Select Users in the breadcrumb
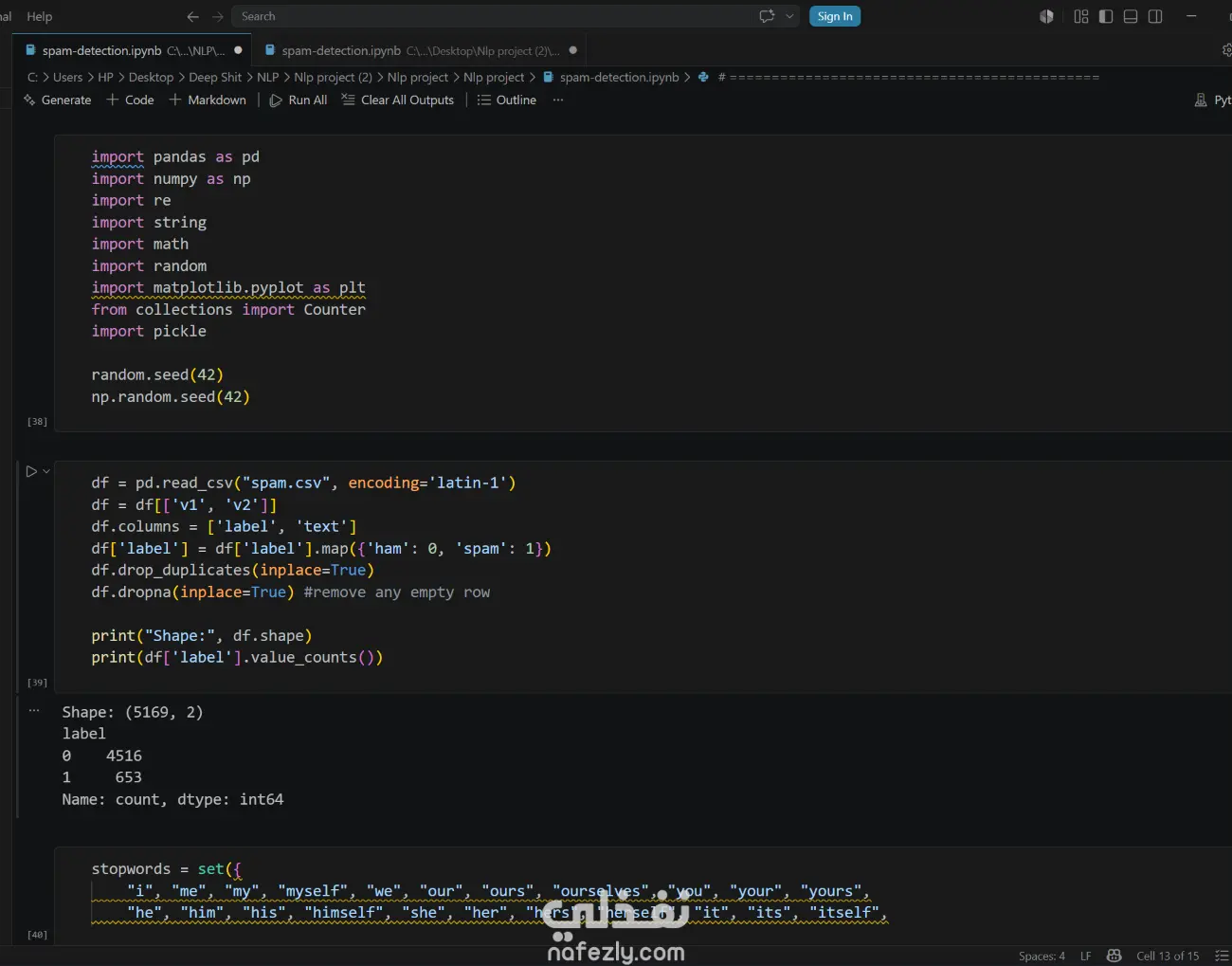This screenshot has height=966, width=1232. coord(67,77)
